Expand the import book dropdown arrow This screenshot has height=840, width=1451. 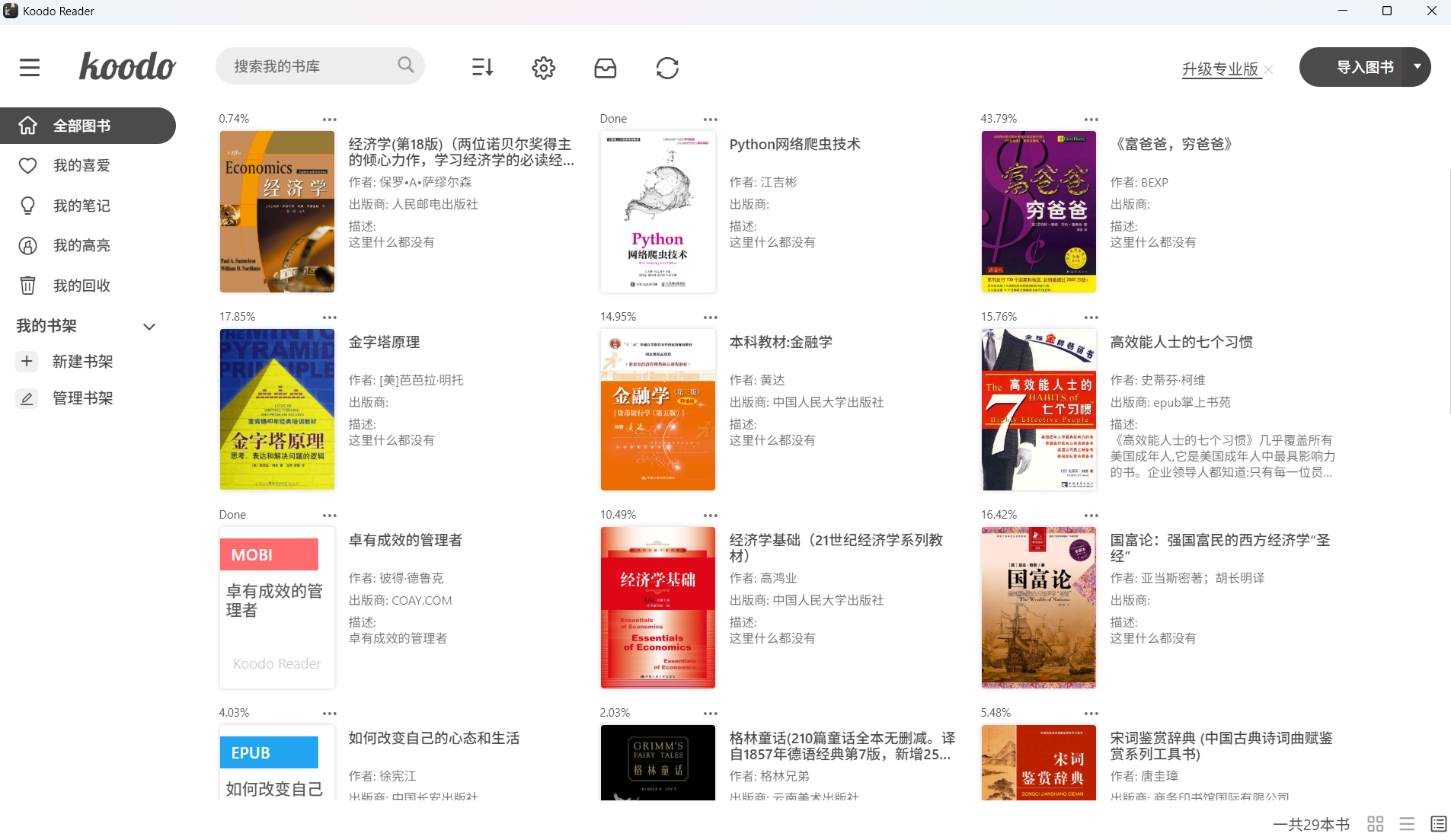(x=1417, y=67)
